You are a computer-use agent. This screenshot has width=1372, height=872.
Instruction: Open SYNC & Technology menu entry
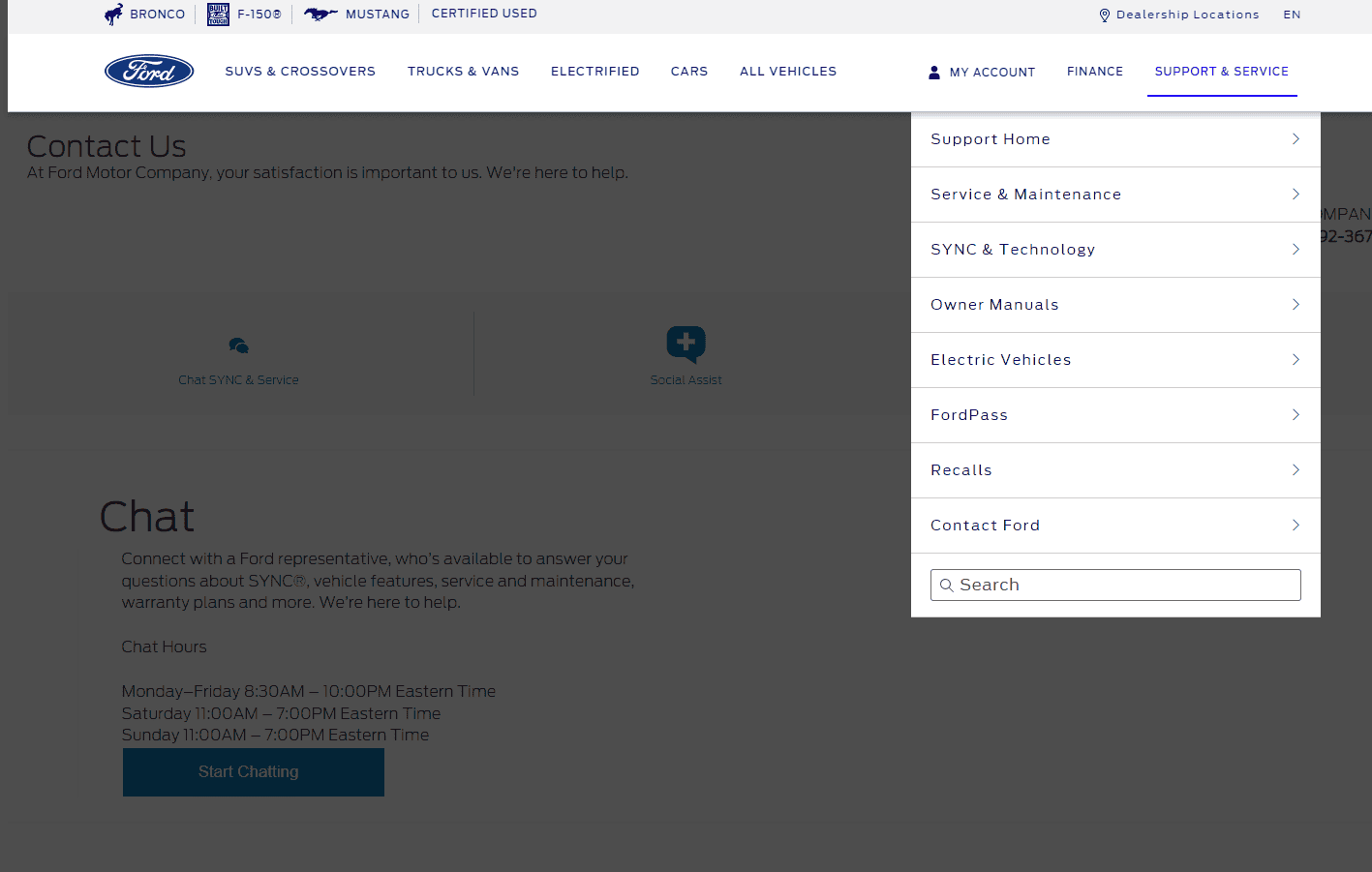(1115, 250)
